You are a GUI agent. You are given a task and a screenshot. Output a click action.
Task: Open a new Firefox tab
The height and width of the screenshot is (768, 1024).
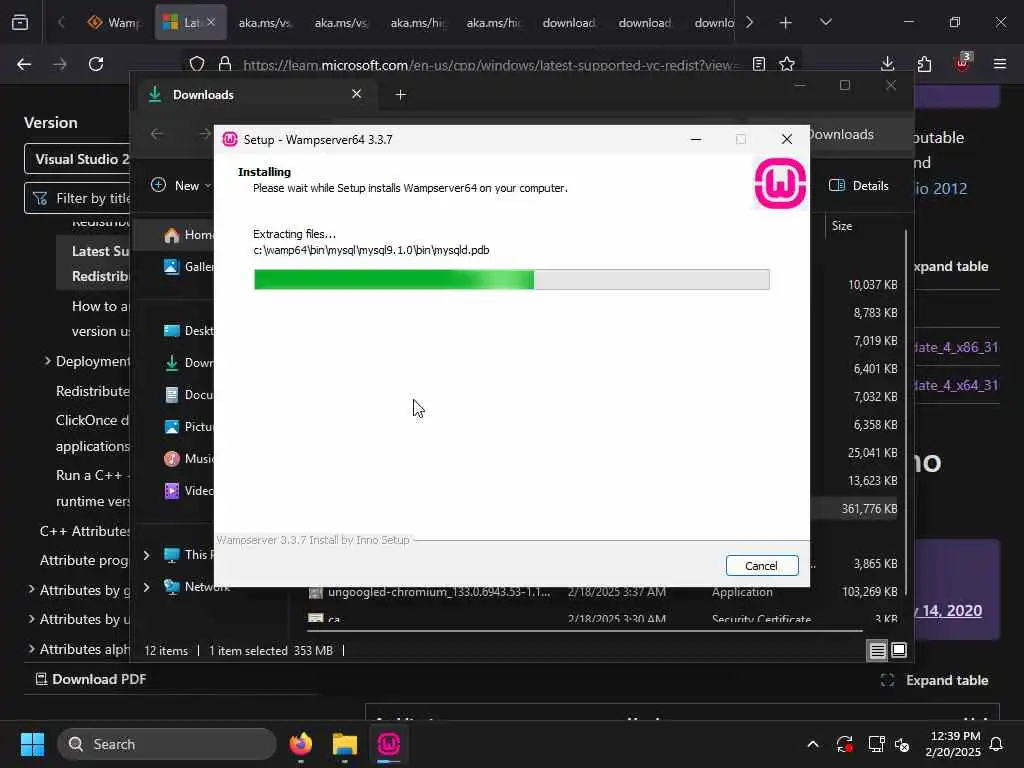pos(786,23)
